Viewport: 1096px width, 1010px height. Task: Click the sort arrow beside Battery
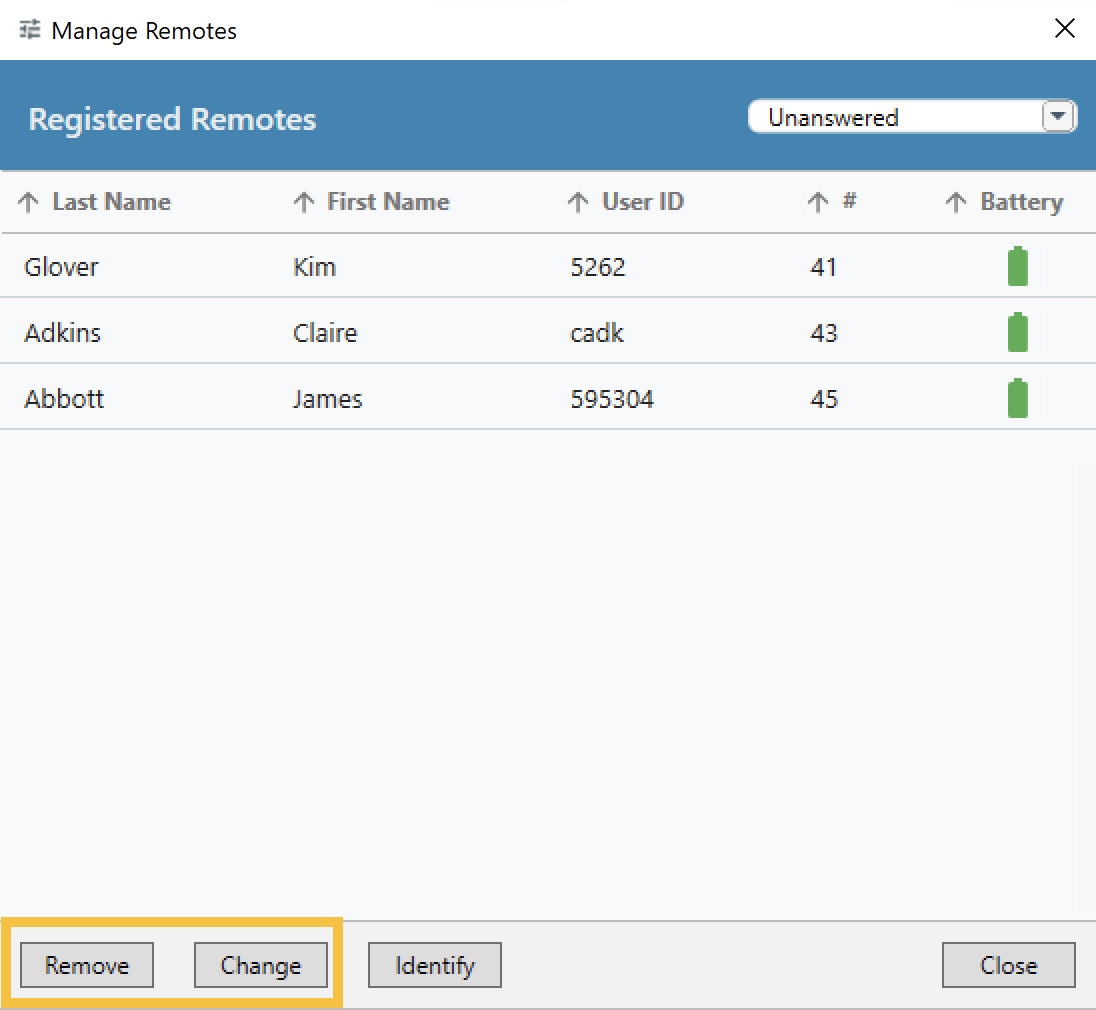coord(956,203)
